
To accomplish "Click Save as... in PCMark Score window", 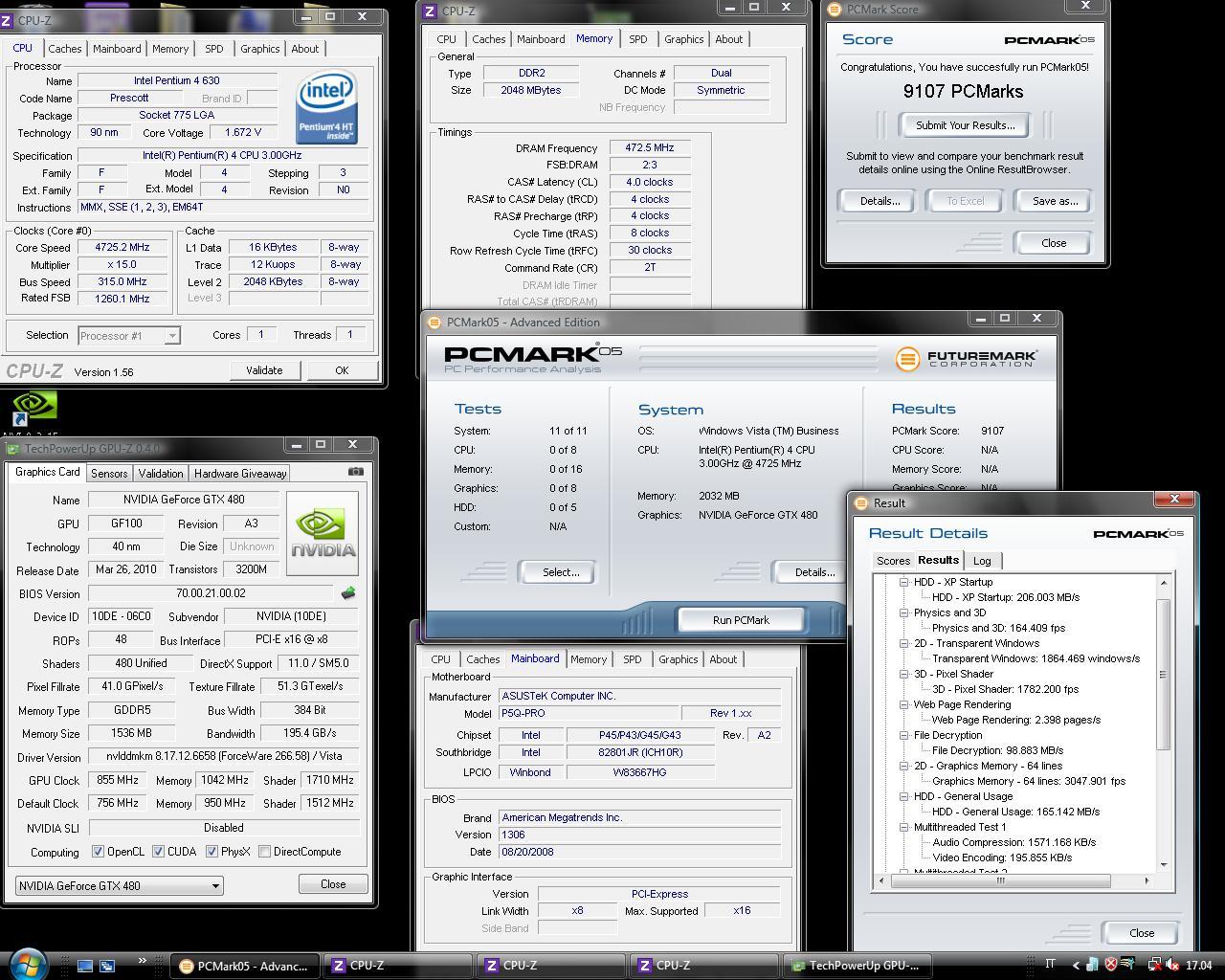I will coord(1055,201).
